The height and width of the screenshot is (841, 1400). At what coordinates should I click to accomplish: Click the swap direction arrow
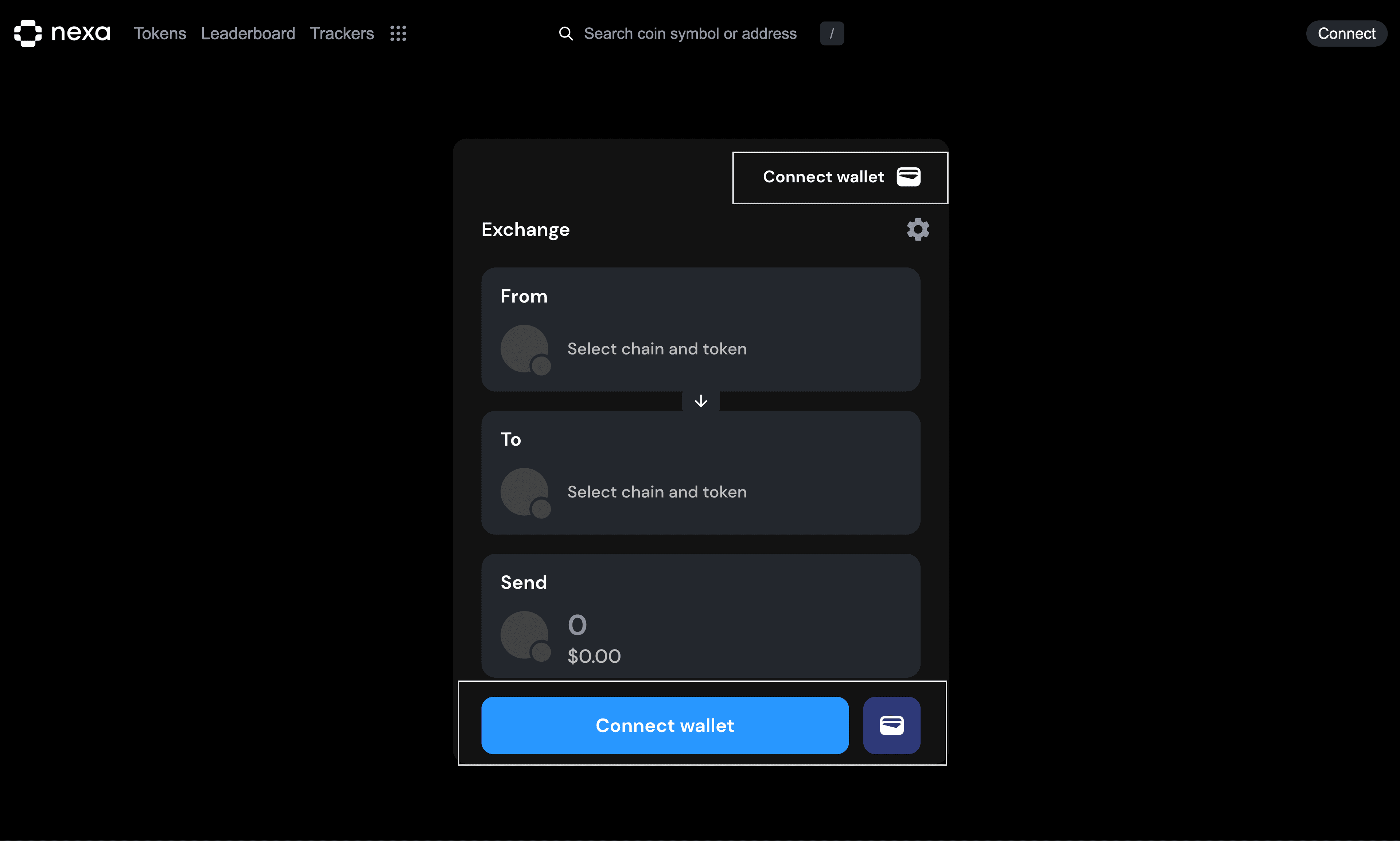[701, 401]
